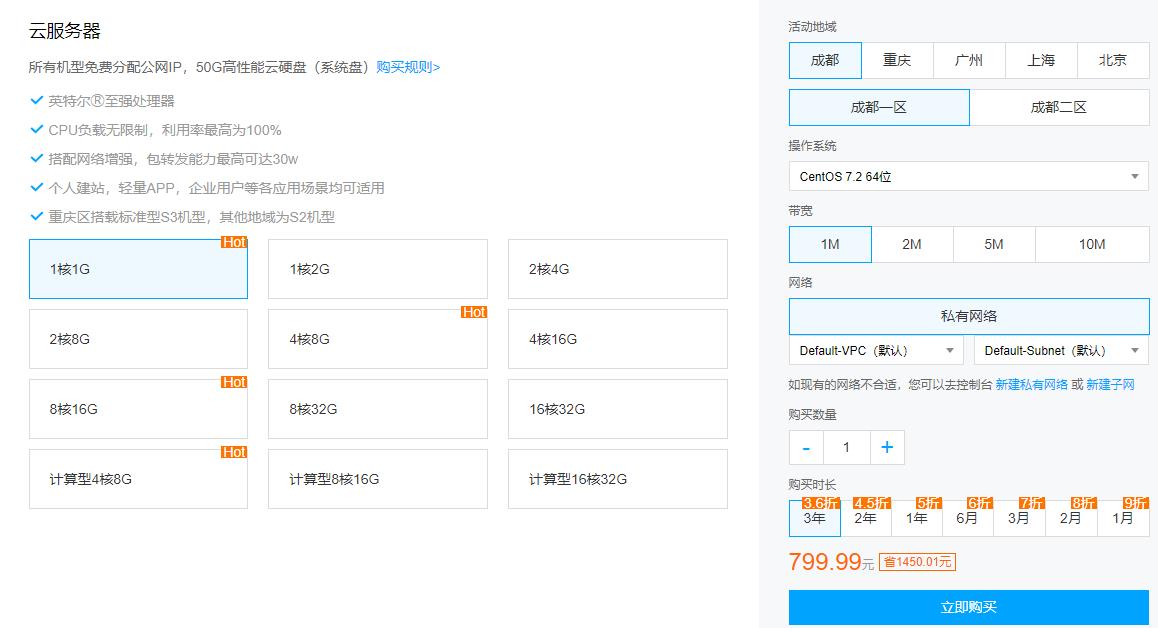Click the Hot badge on 4核8G
1158x628 pixels.
pos(474,313)
